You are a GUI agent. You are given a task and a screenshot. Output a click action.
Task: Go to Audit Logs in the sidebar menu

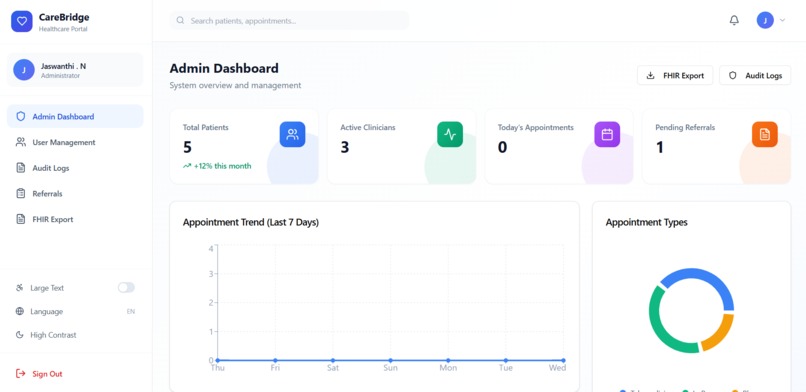click(x=75, y=168)
